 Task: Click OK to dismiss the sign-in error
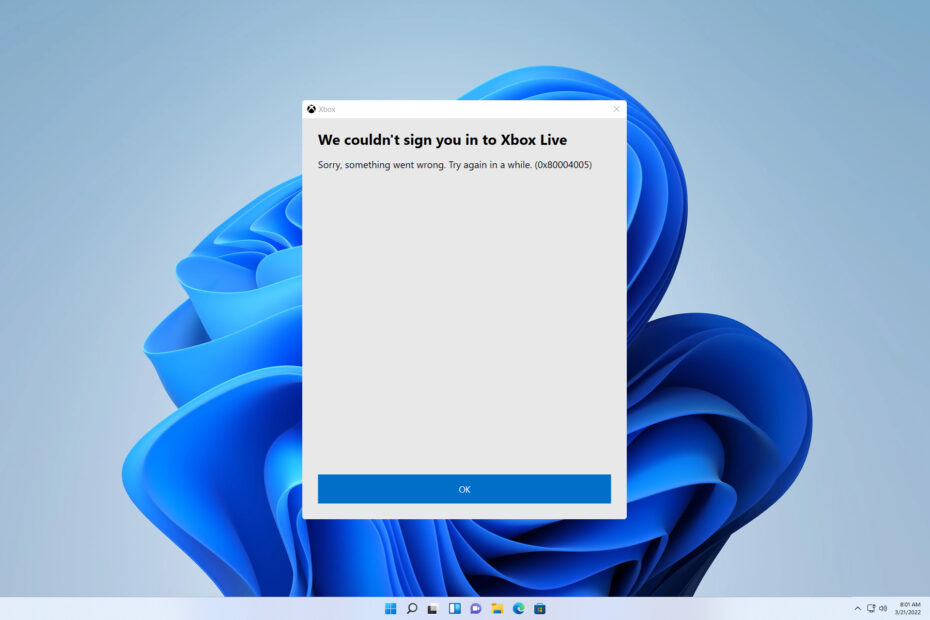(x=464, y=489)
